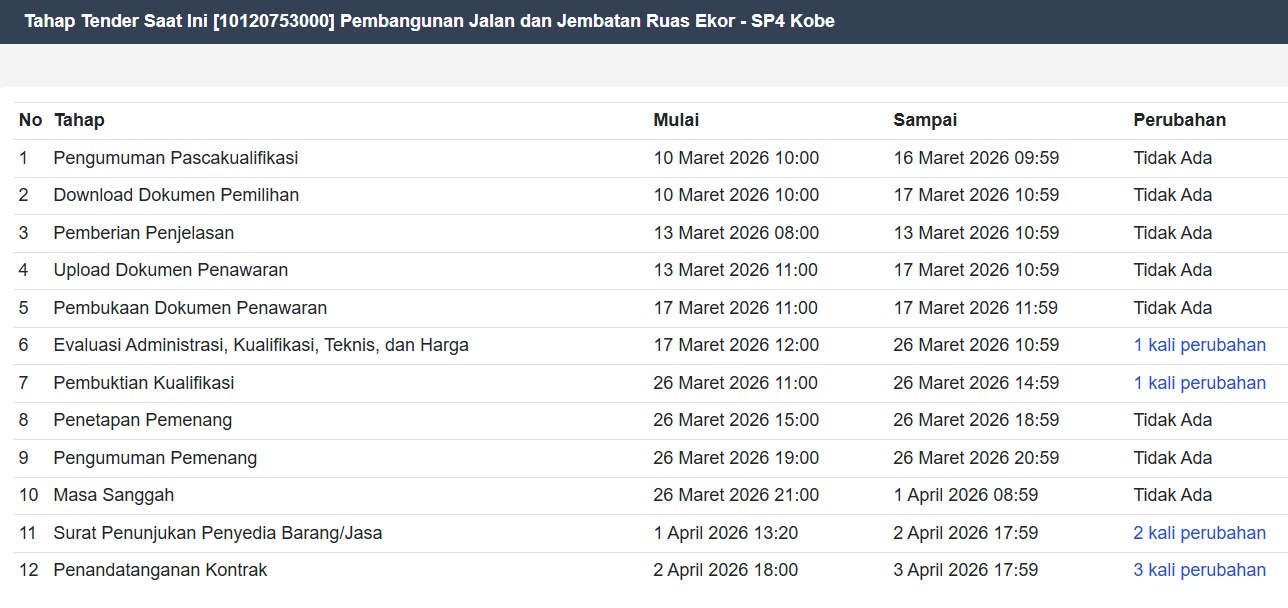Open the change link for Pembuktian Kualifikasi row
Screen dimensions: 1288x608
[1199, 383]
